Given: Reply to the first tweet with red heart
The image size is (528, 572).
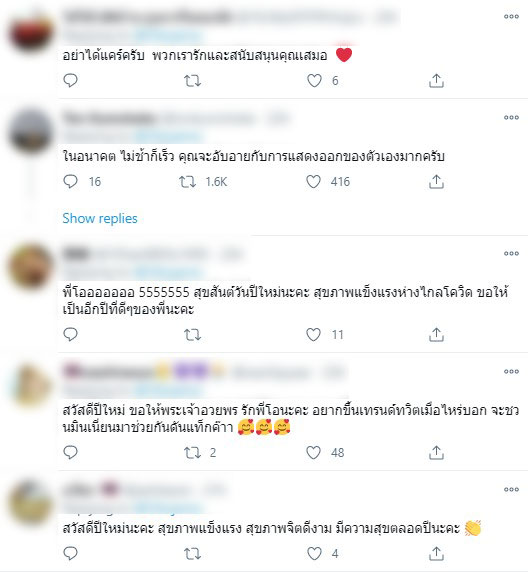Looking at the screenshot, I should pyautogui.click(x=70, y=81).
